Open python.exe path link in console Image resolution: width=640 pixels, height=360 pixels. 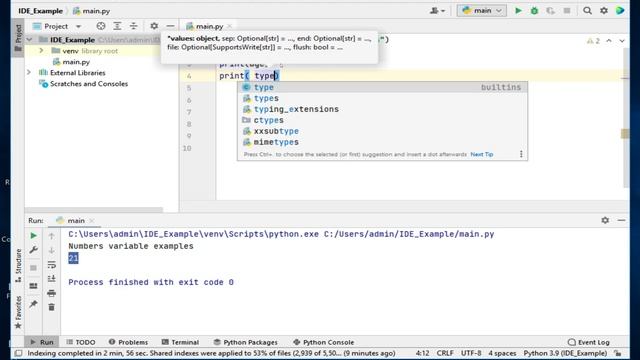(x=193, y=234)
